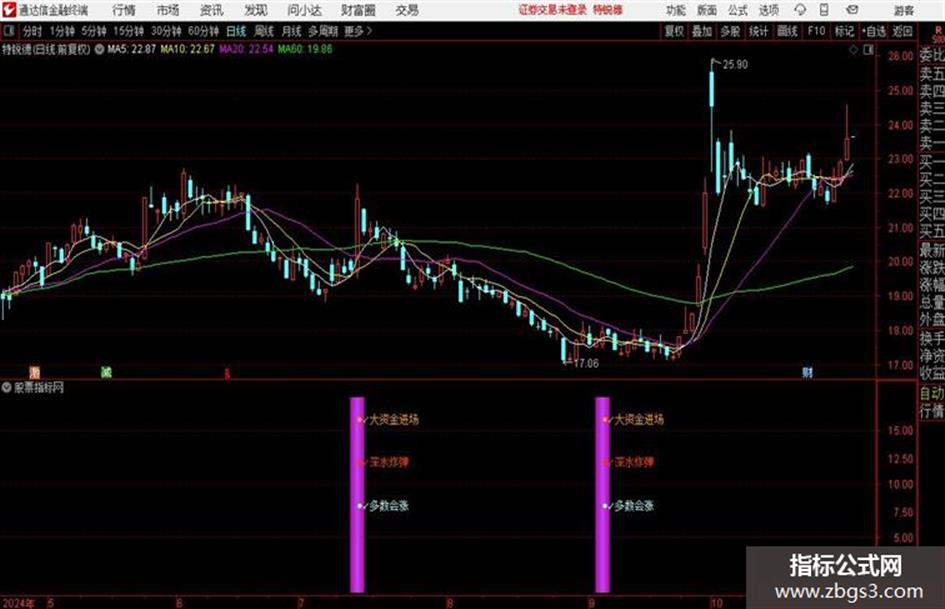
Task: Open the F10 company info button
Action: tap(817, 31)
